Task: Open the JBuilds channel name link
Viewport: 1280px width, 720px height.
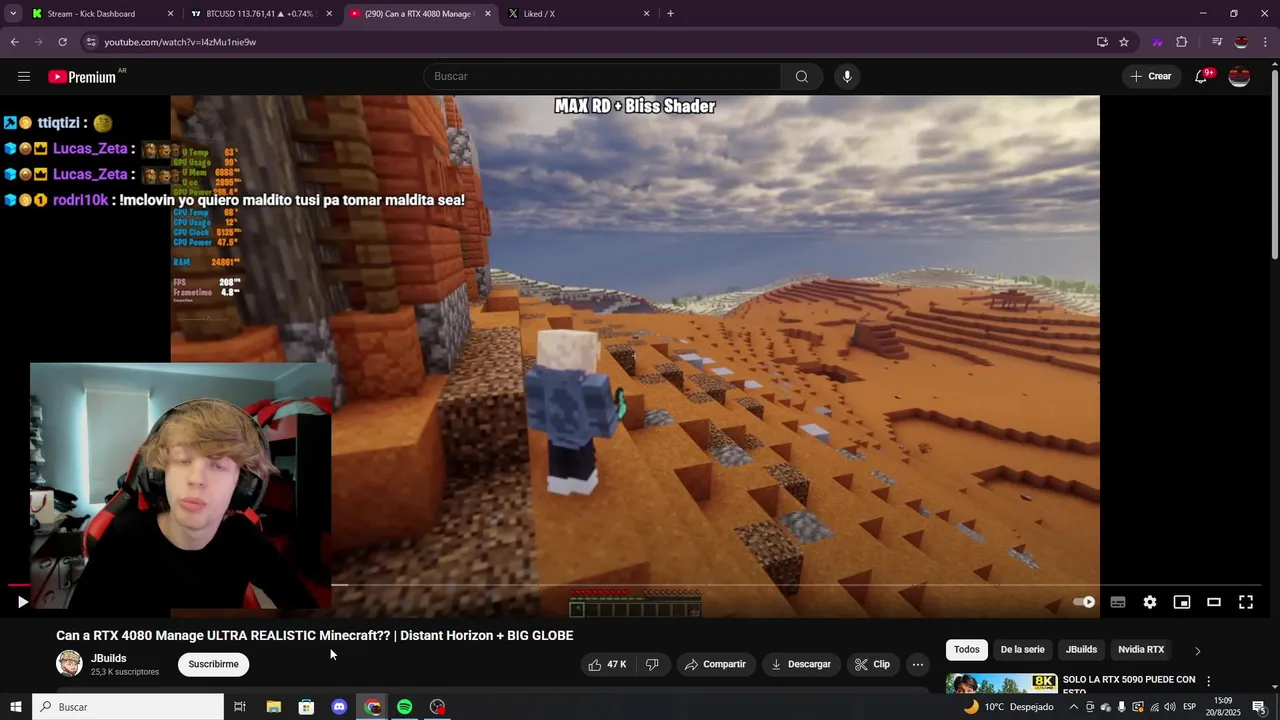Action: point(109,658)
